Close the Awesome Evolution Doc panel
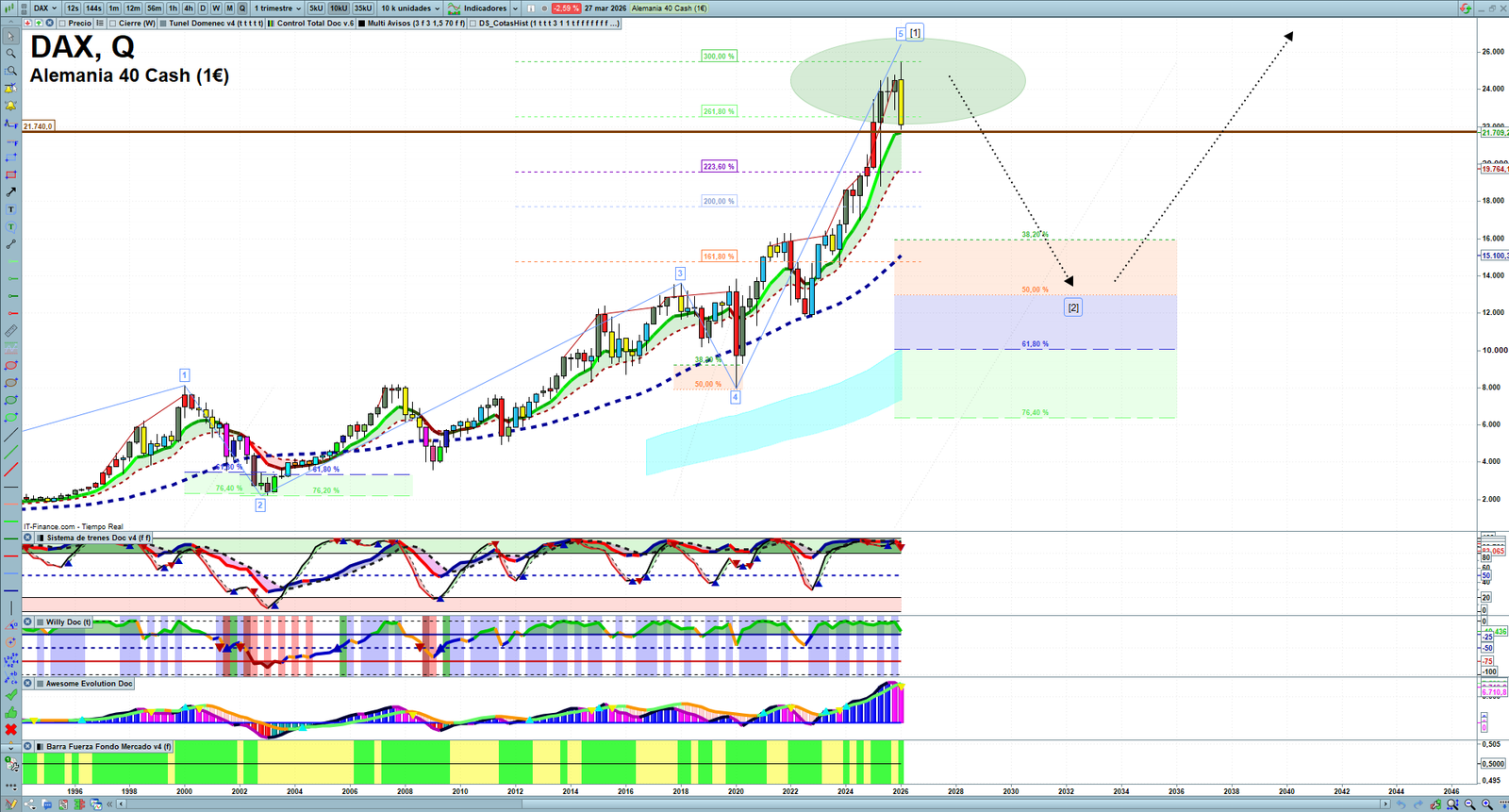Viewport: 1509px width, 812px height. (x=27, y=684)
